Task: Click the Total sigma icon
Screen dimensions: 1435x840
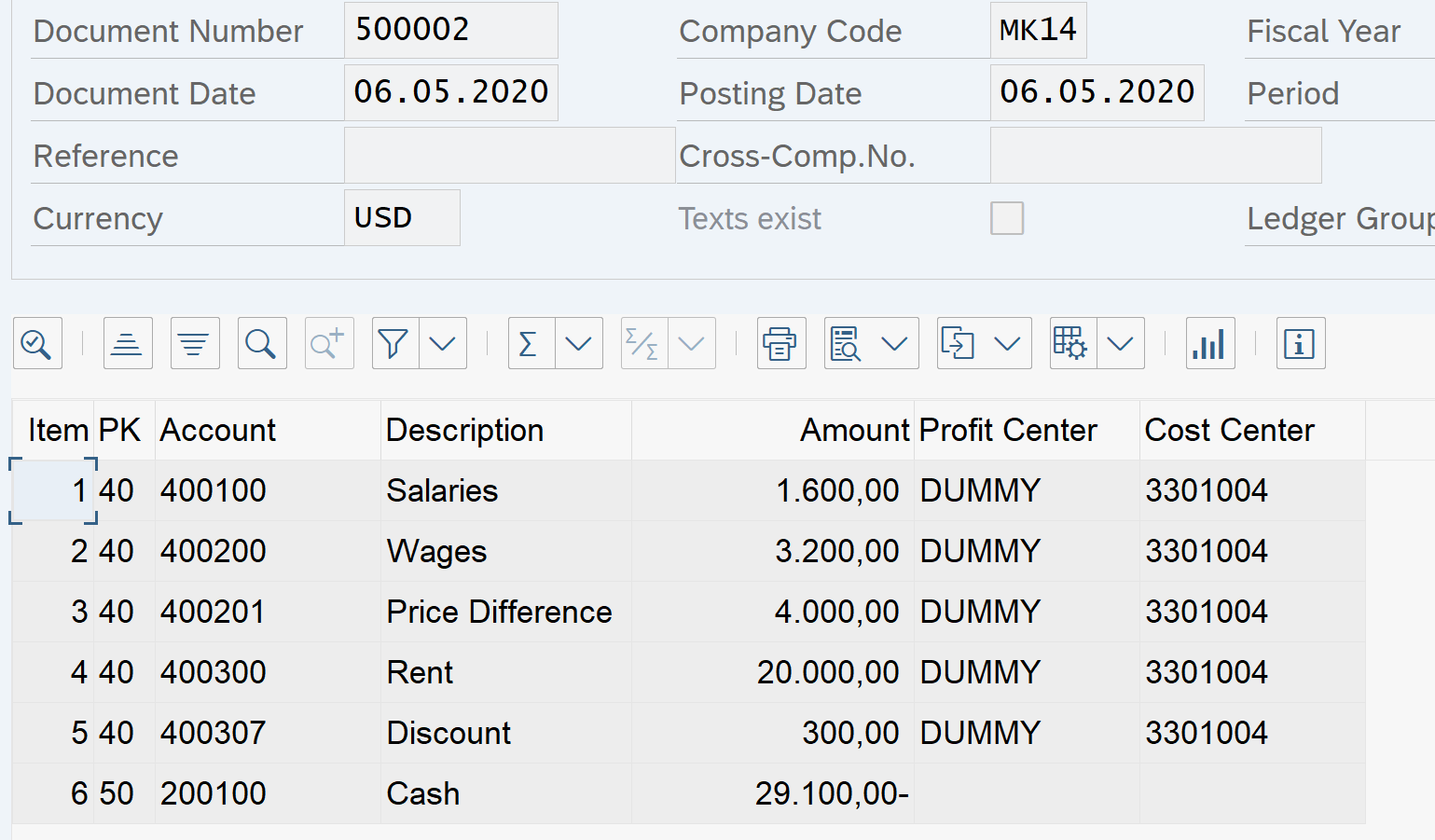Action: click(x=531, y=344)
